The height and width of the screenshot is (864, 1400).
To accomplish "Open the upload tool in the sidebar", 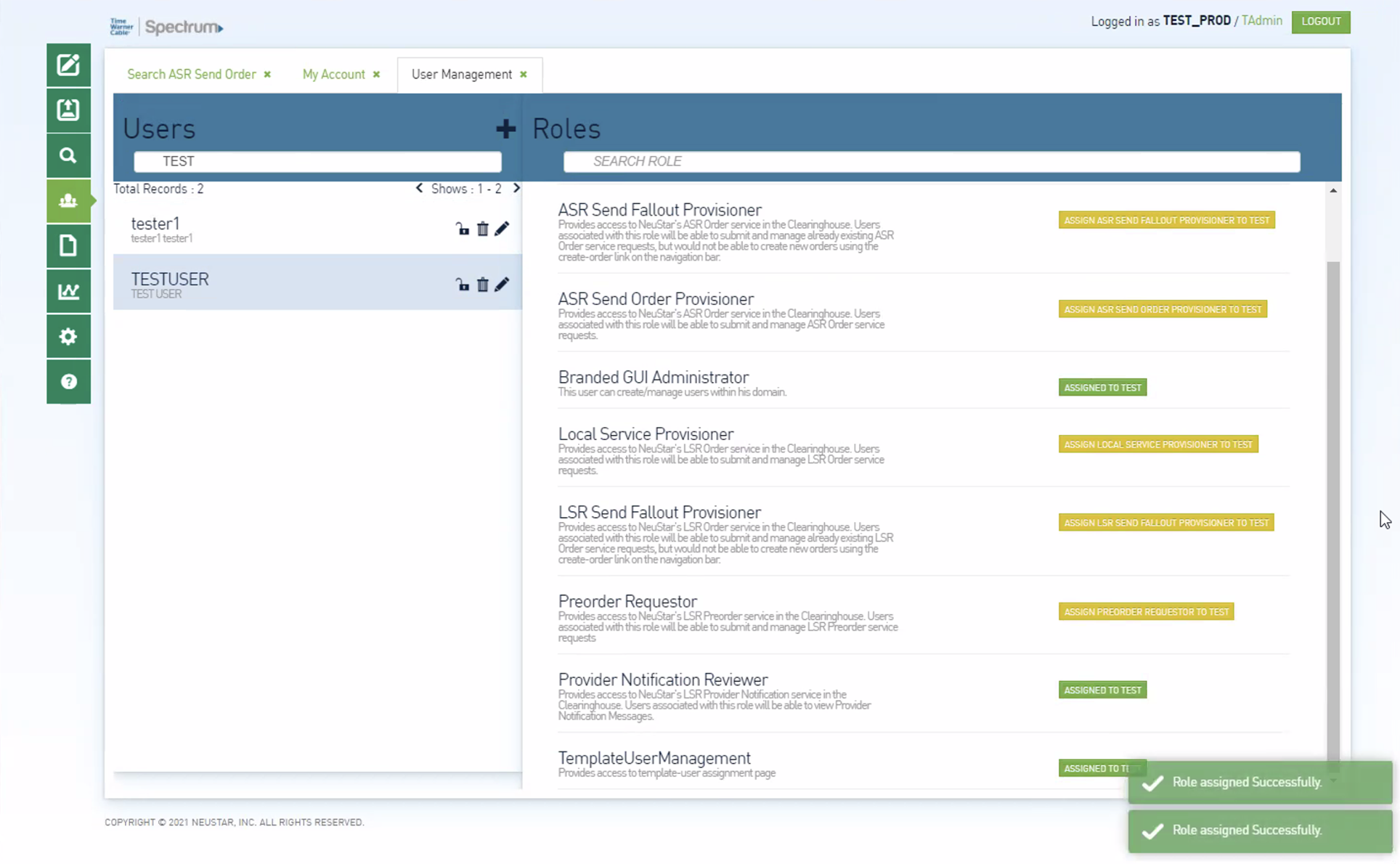I will coord(68,110).
